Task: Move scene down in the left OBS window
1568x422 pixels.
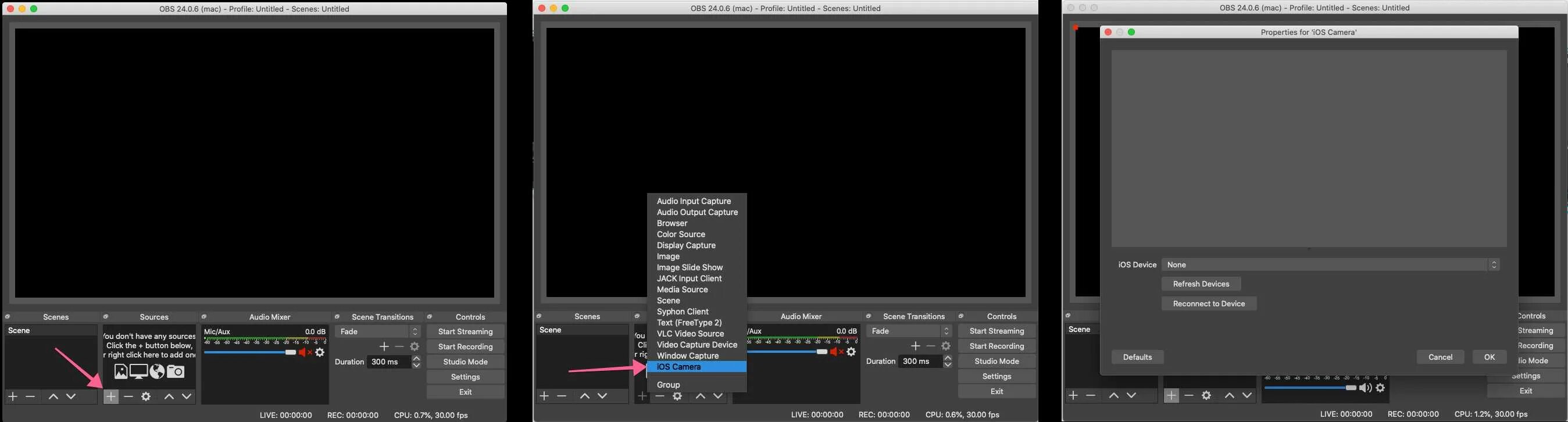Action: (71, 396)
